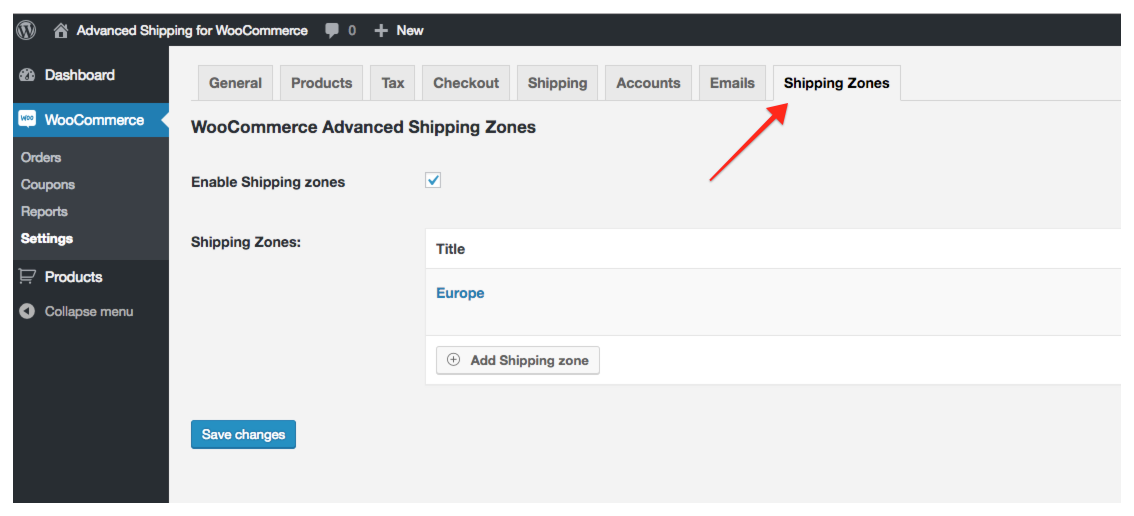Click the Dashboard gauge icon
The image size is (1134, 516).
(x=27, y=75)
